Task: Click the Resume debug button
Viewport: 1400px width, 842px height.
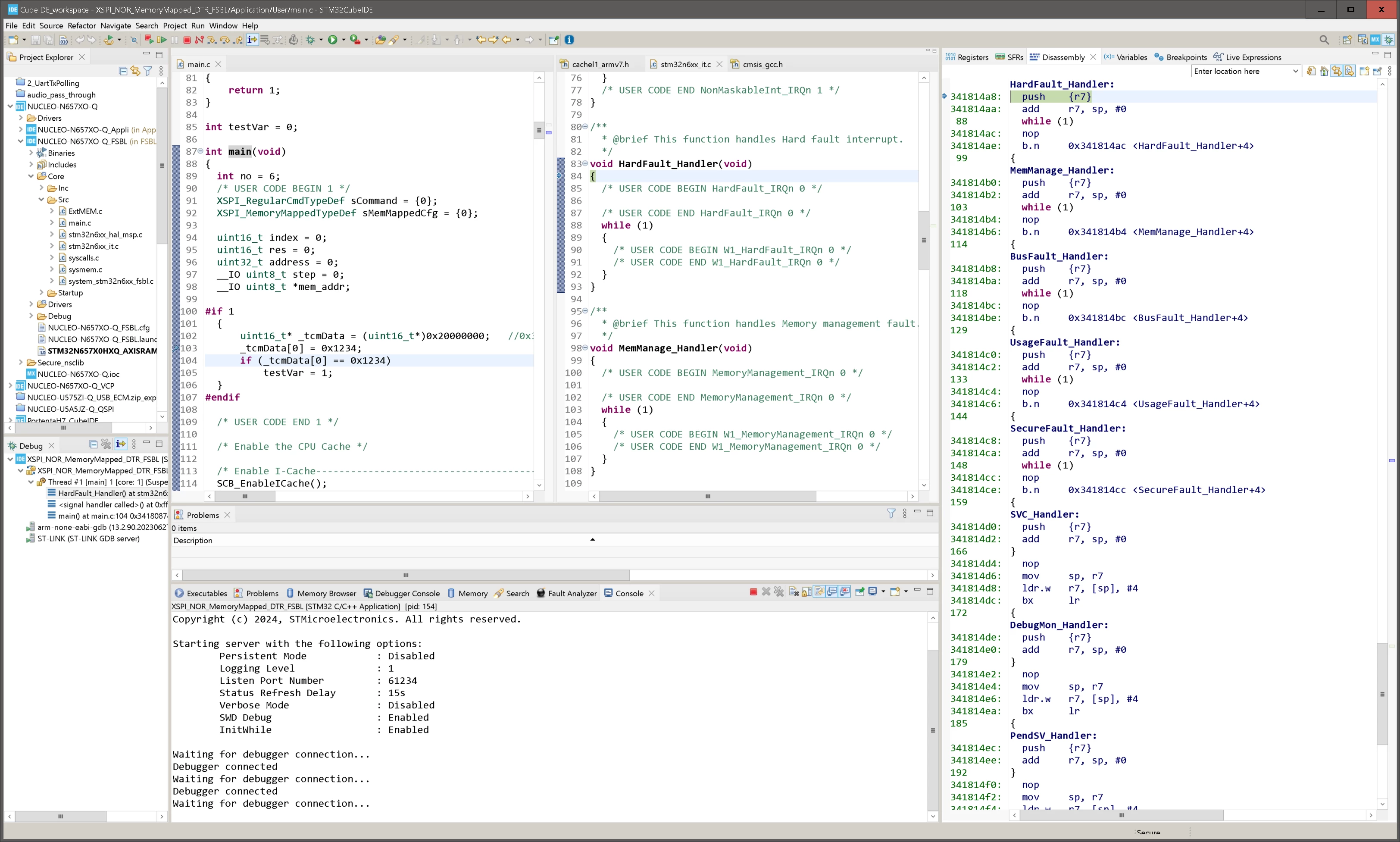Action: pos(162,40)
